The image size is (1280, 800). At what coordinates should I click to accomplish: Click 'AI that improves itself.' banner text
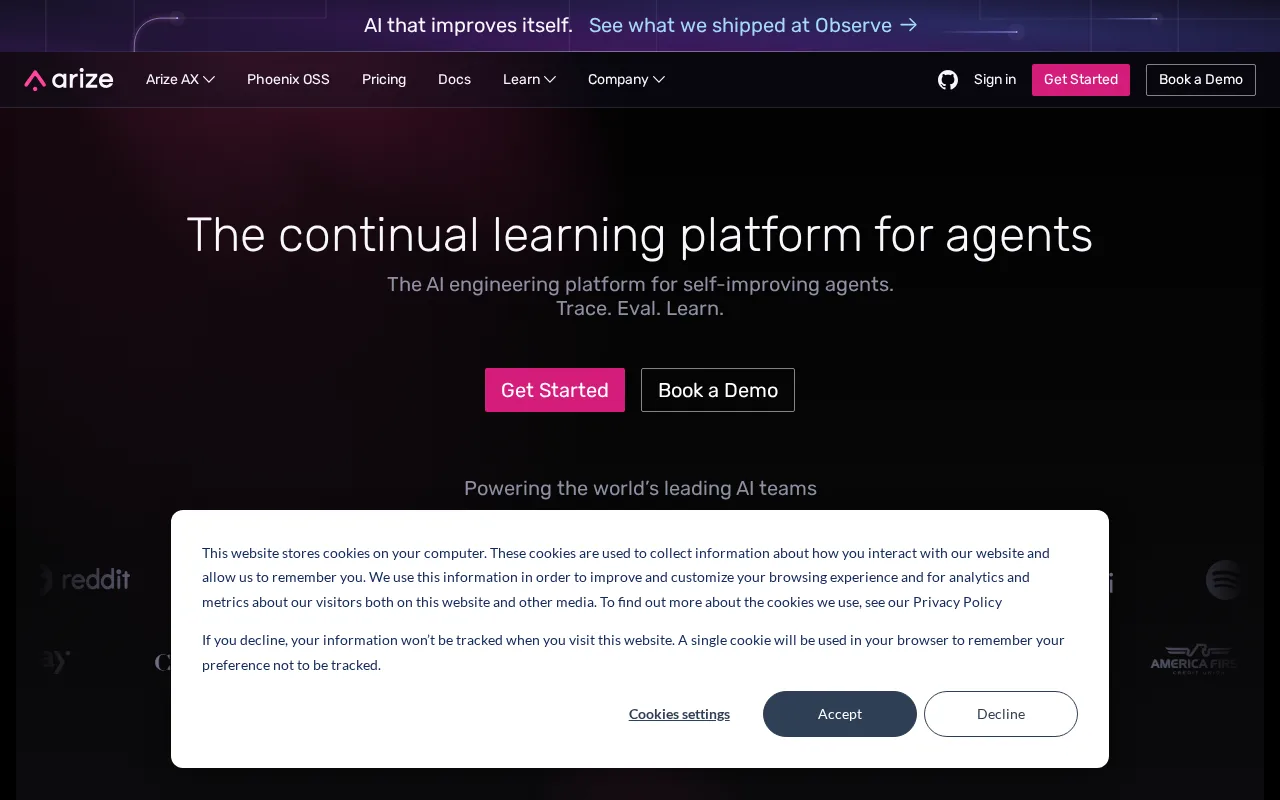pyautogui.click(x=468, y=25)
